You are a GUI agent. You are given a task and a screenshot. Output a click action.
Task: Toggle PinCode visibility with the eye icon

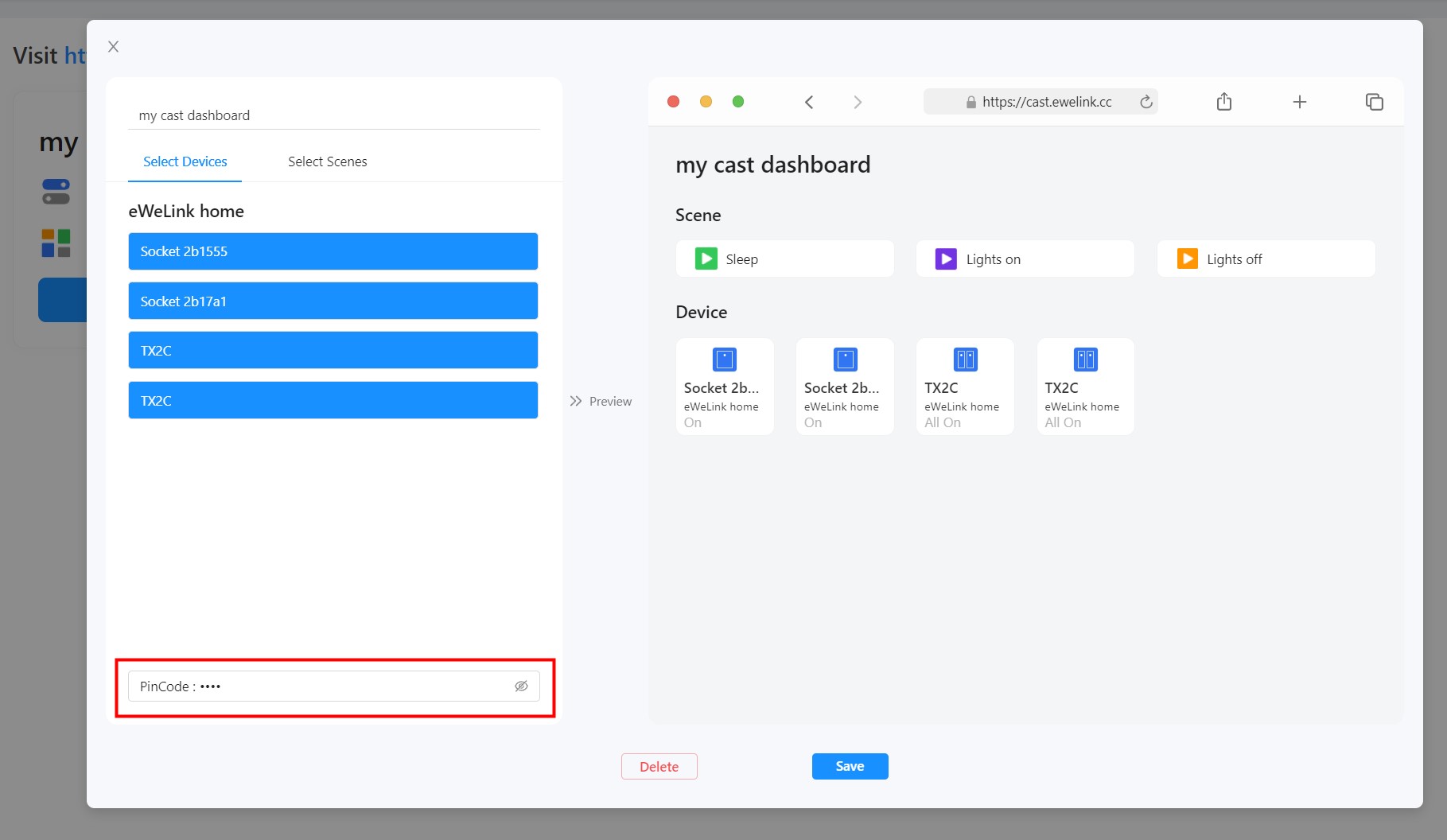[521, 686]
